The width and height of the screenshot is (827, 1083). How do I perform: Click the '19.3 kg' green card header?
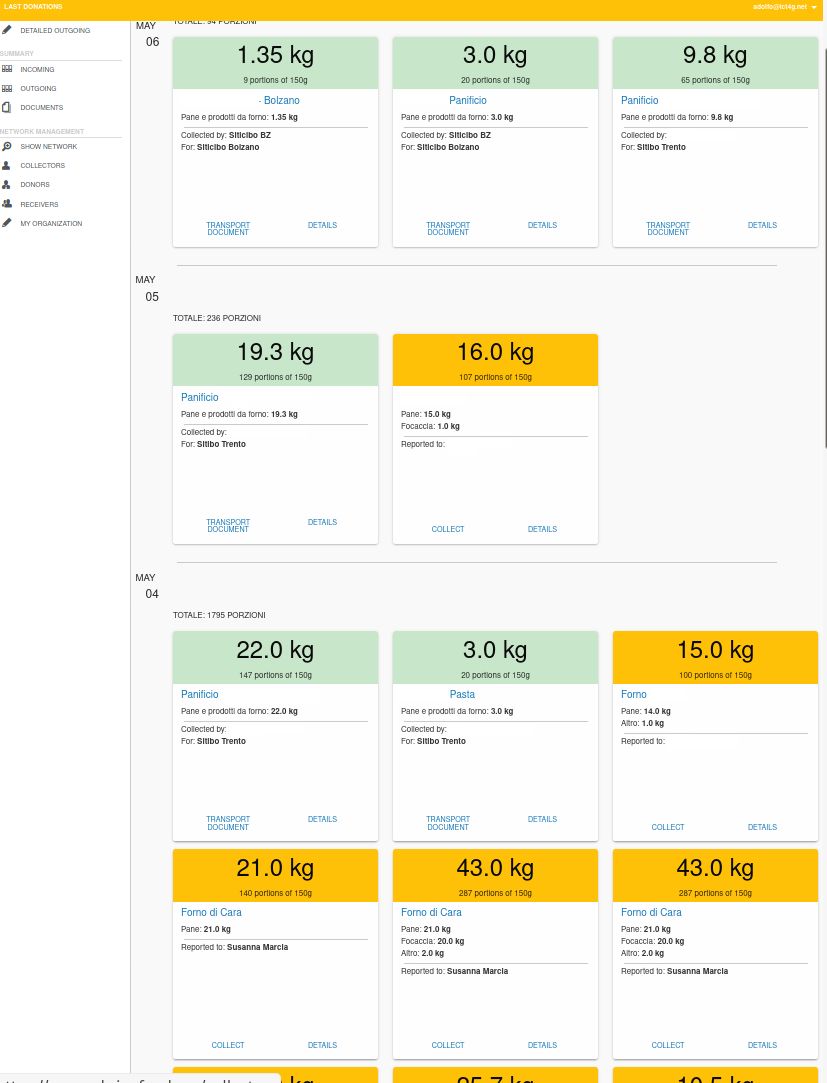275,360
